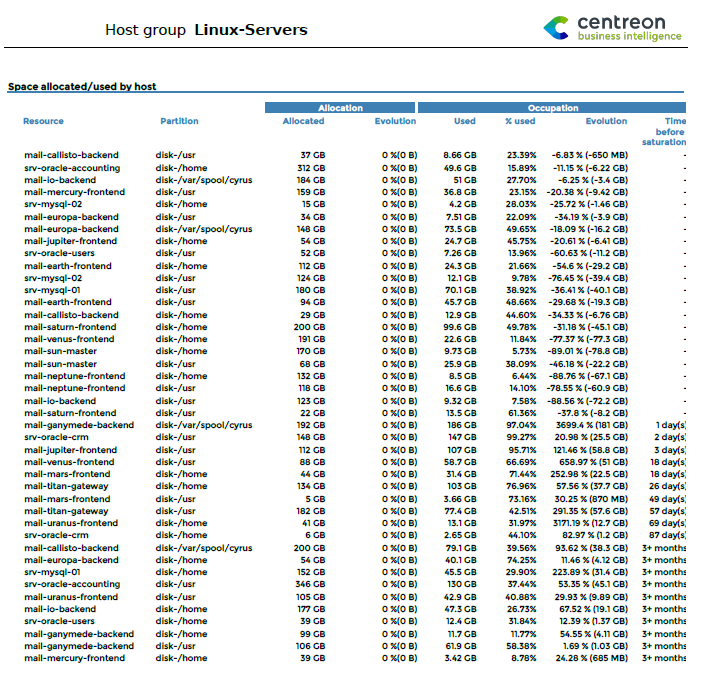Viewport: 702px width, 683px height.
Task: Sort by the Allocated column header
Action: pyautogui.click(x=303, y=121)
